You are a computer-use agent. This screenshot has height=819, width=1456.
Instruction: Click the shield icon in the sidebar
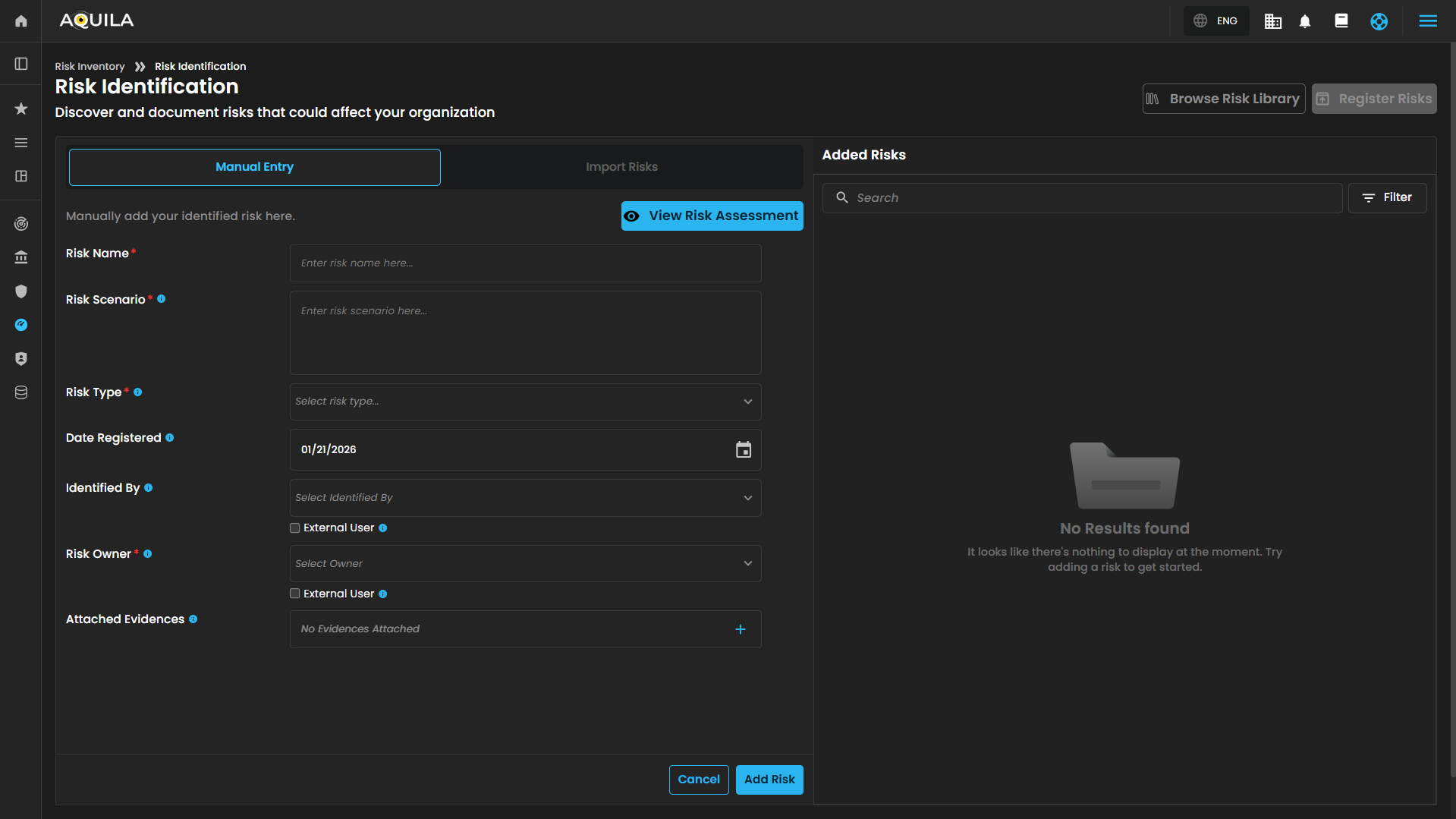[21, 291]
